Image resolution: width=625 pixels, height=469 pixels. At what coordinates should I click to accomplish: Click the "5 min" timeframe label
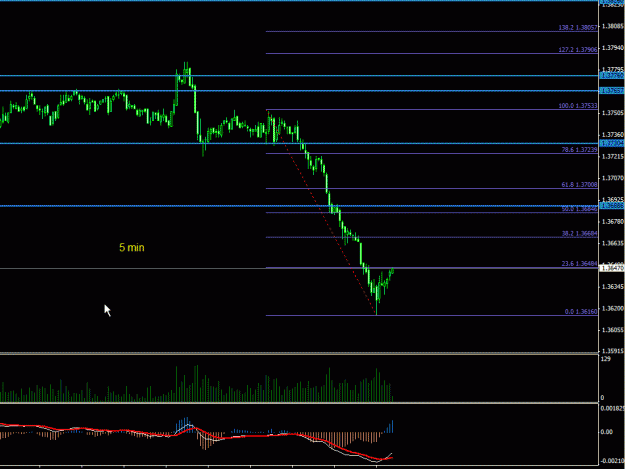click(132, 247)
